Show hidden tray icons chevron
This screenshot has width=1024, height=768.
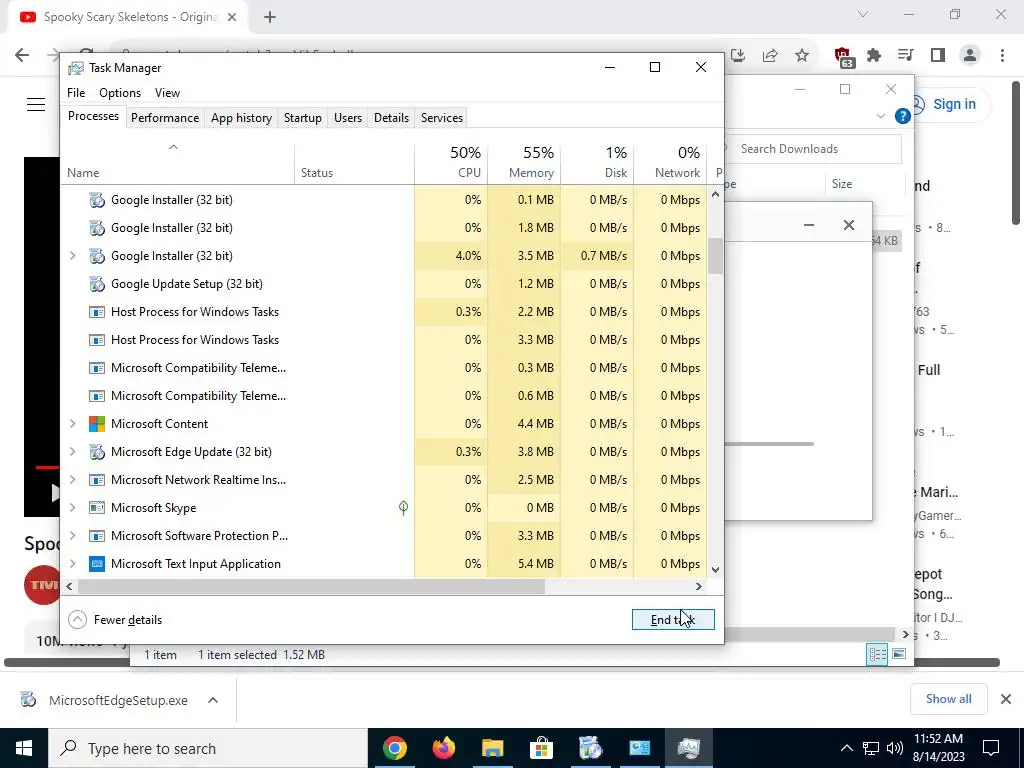click(x=846, y=748)
